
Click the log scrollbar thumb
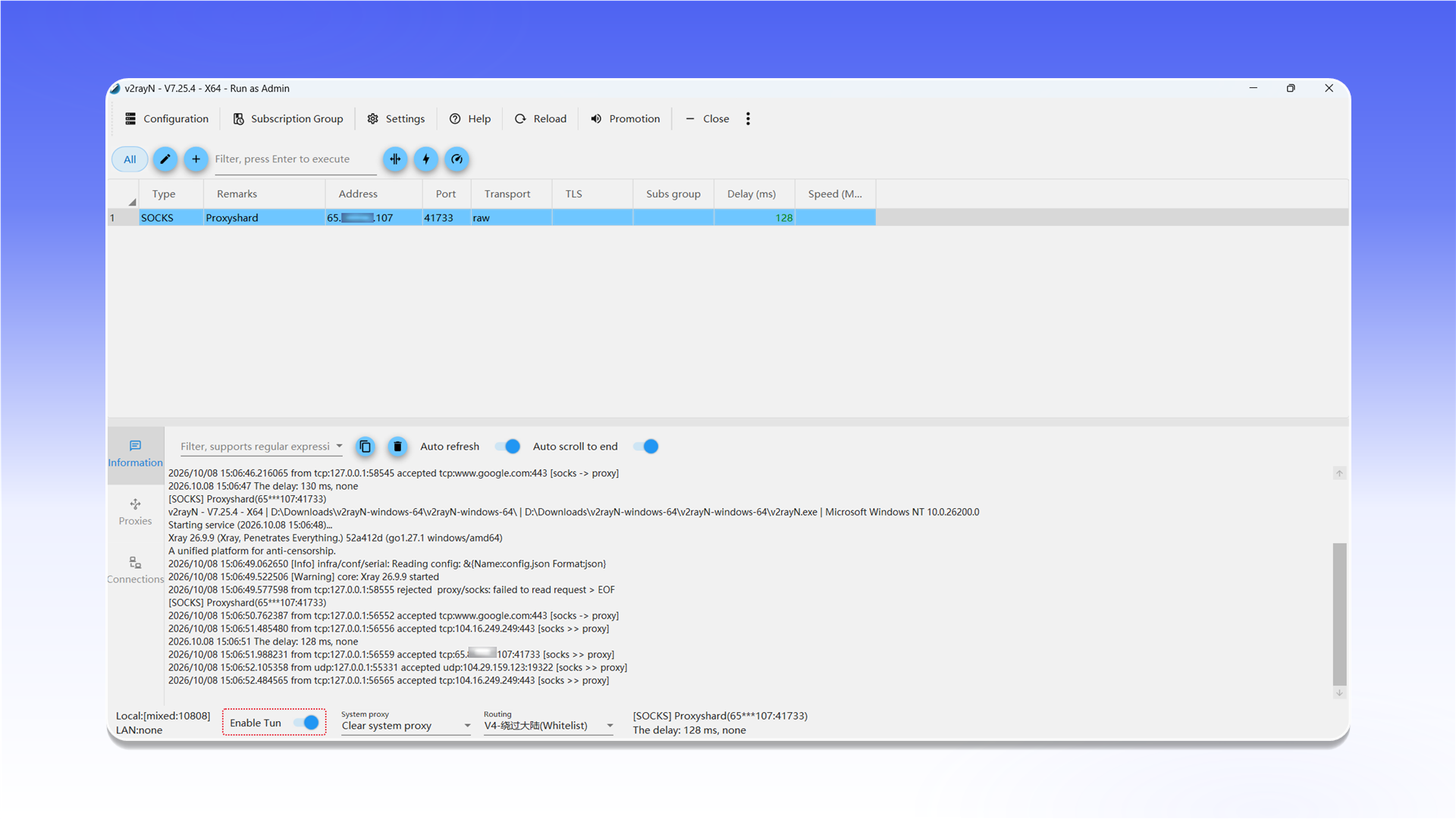1340,613
